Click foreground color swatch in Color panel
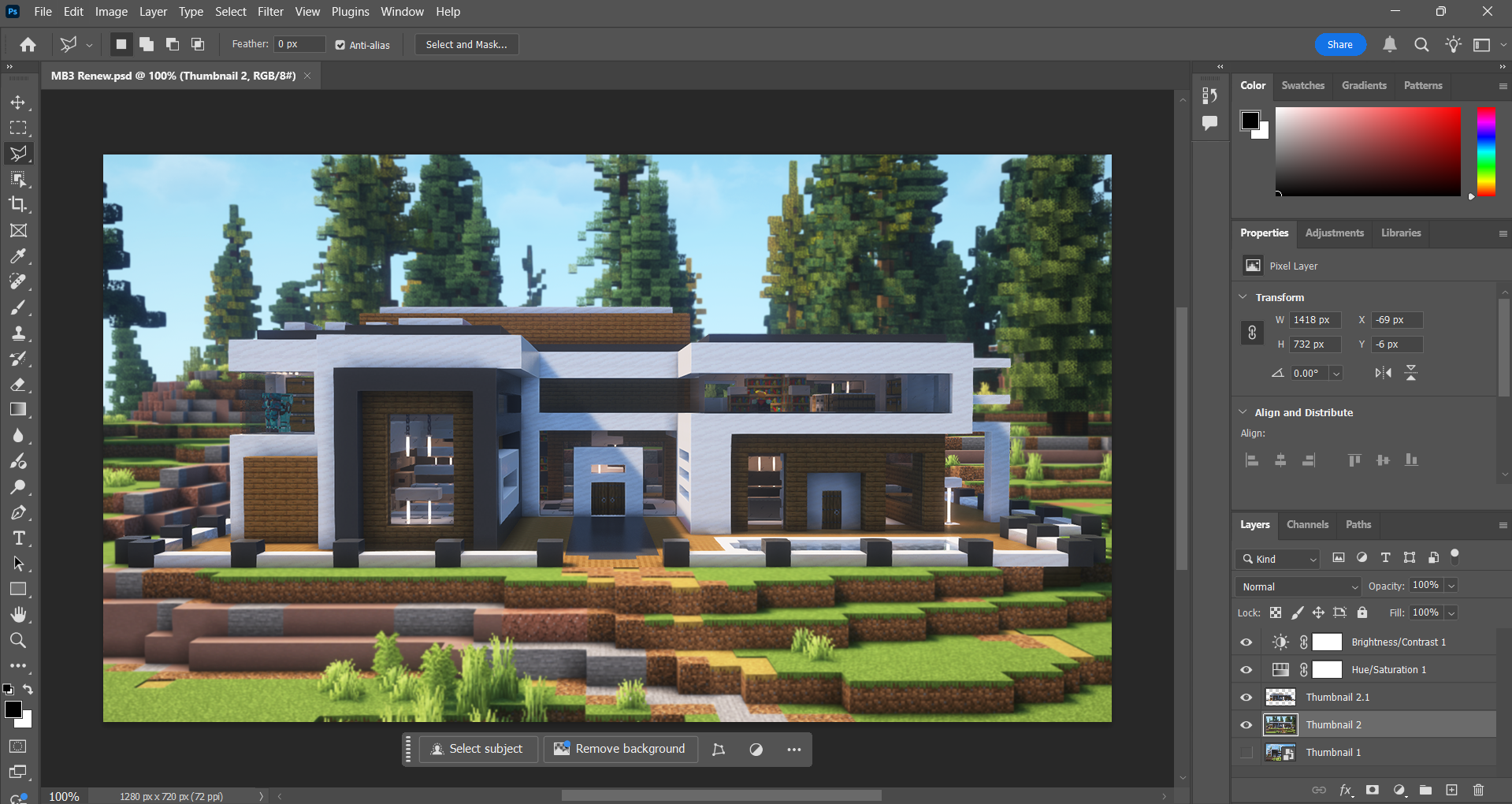The height and width of the screenshot is (804, 1512). coord(1250,121)
